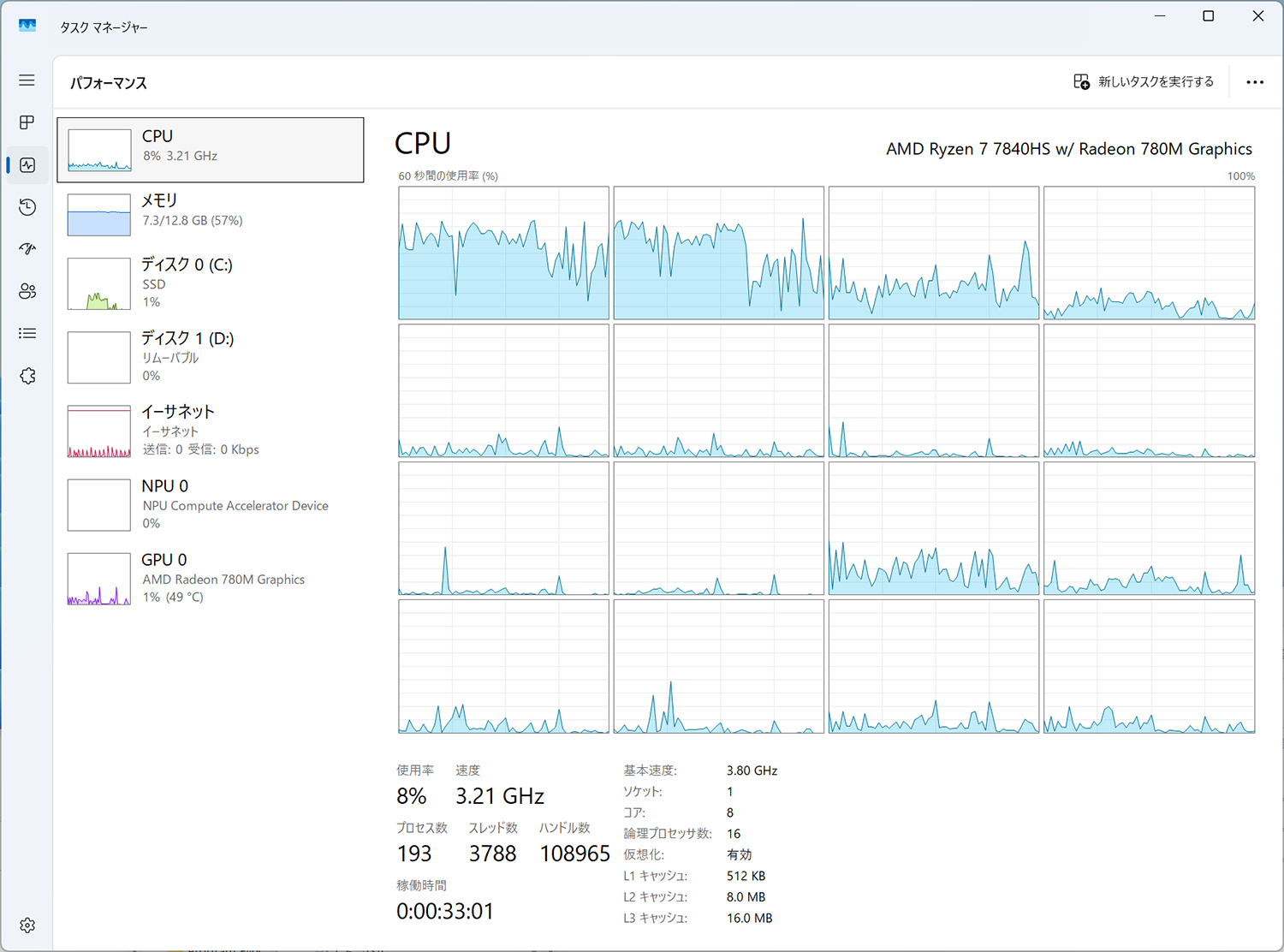Click the L3 キャッシュ value "16.0 MB"

[749, 918]
